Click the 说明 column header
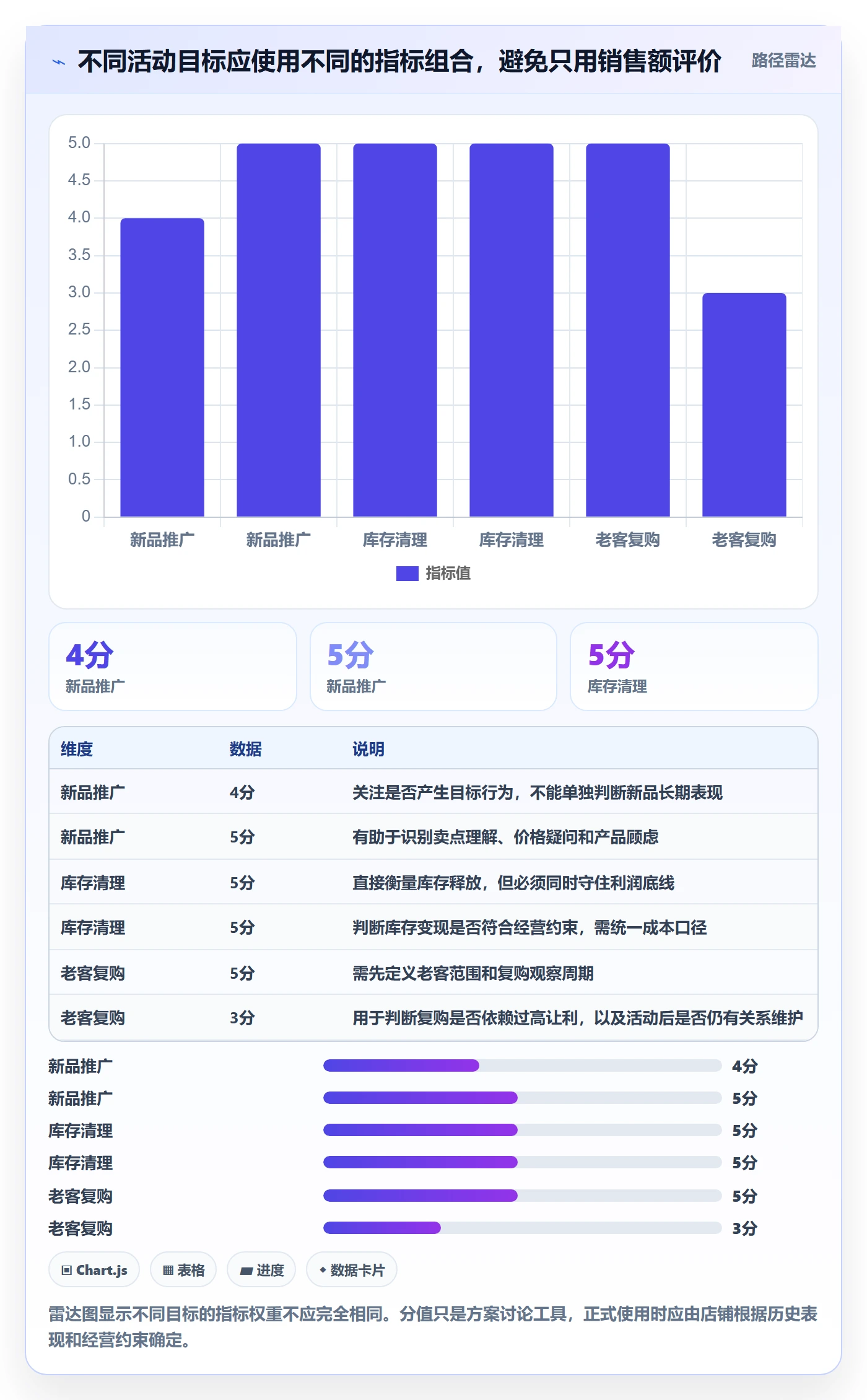Screen dimensions: 867x1400 [368, 749]
